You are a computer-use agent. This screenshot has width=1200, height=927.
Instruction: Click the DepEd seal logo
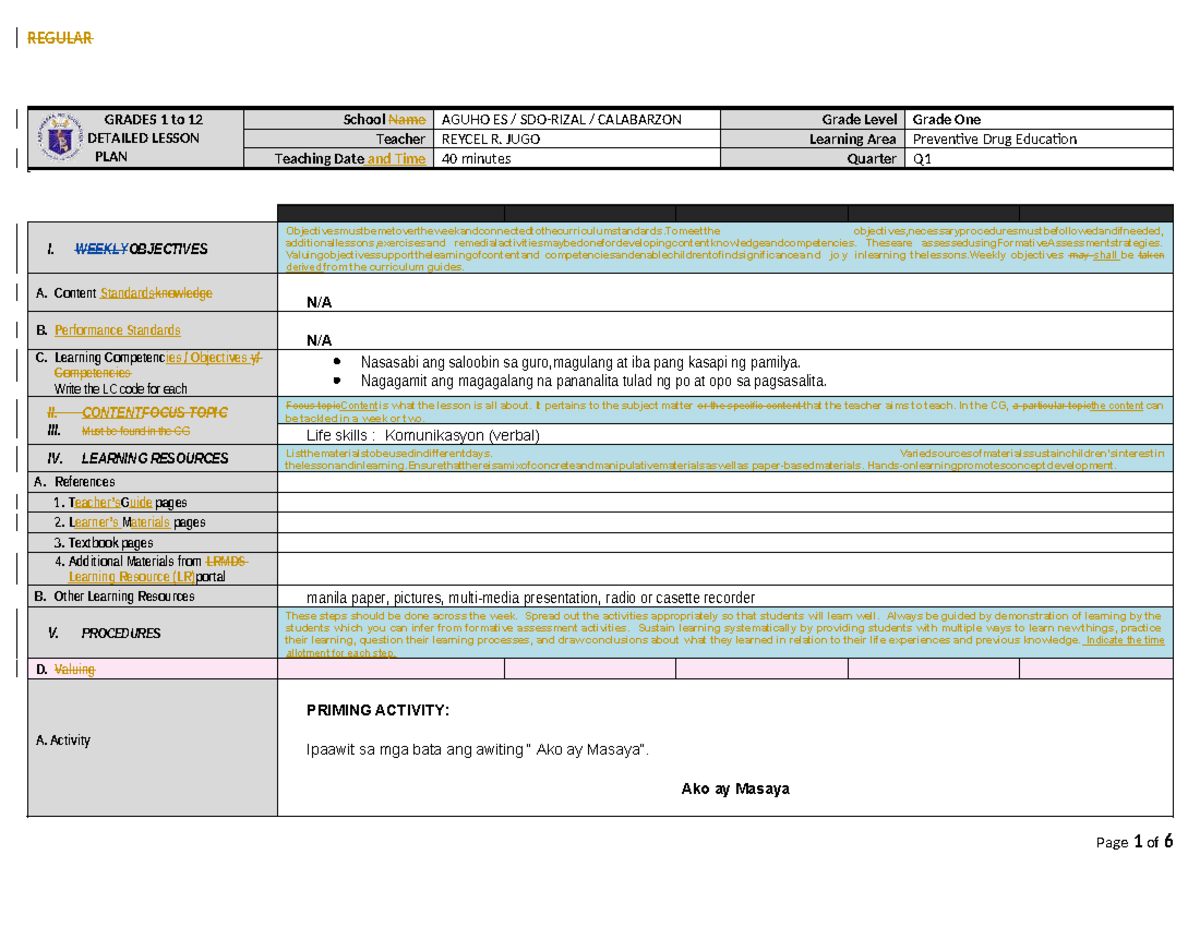(x=61, y=138)
